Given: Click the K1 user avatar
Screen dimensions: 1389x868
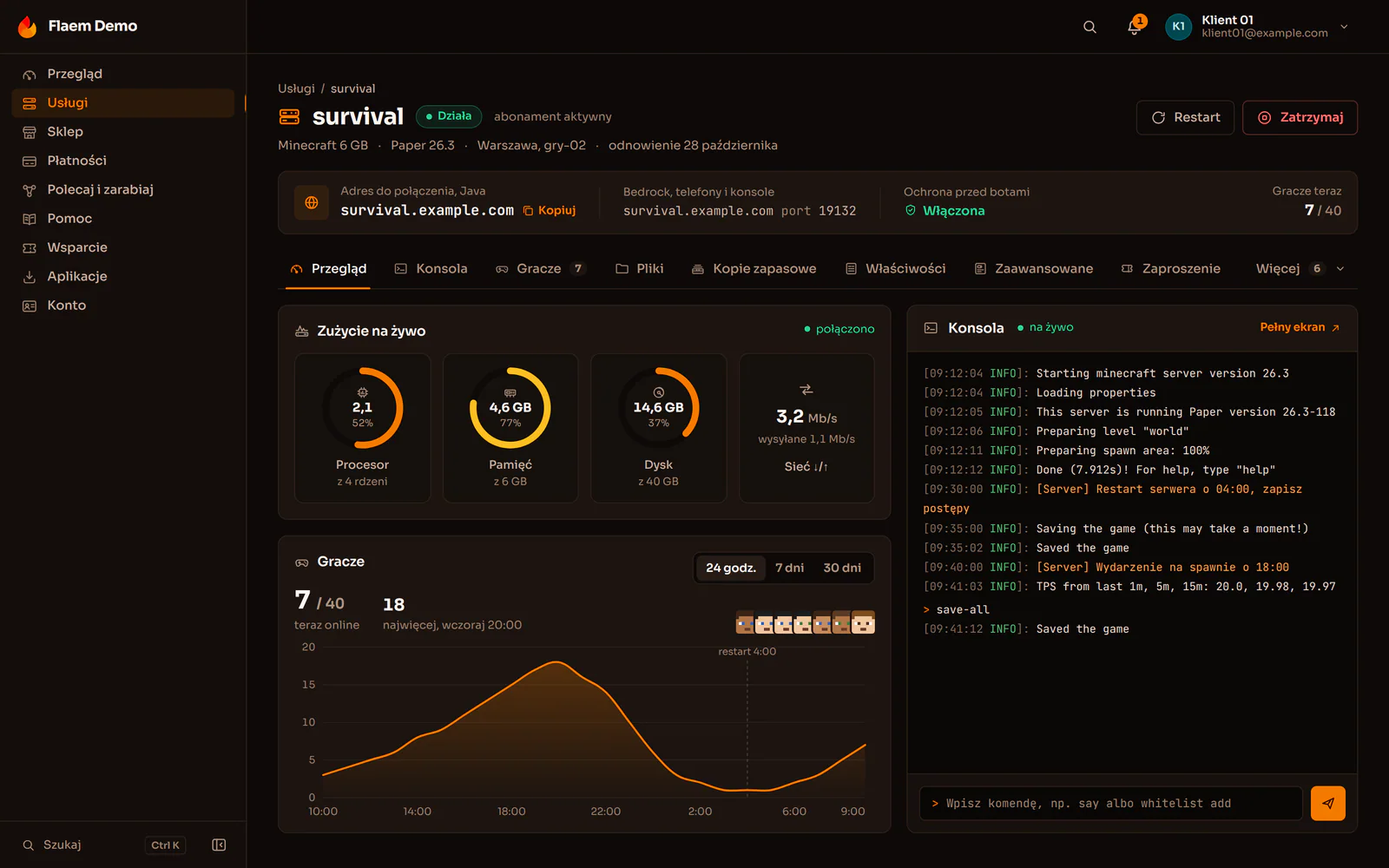Looking at the screenshot, I should coord(1178,27).
